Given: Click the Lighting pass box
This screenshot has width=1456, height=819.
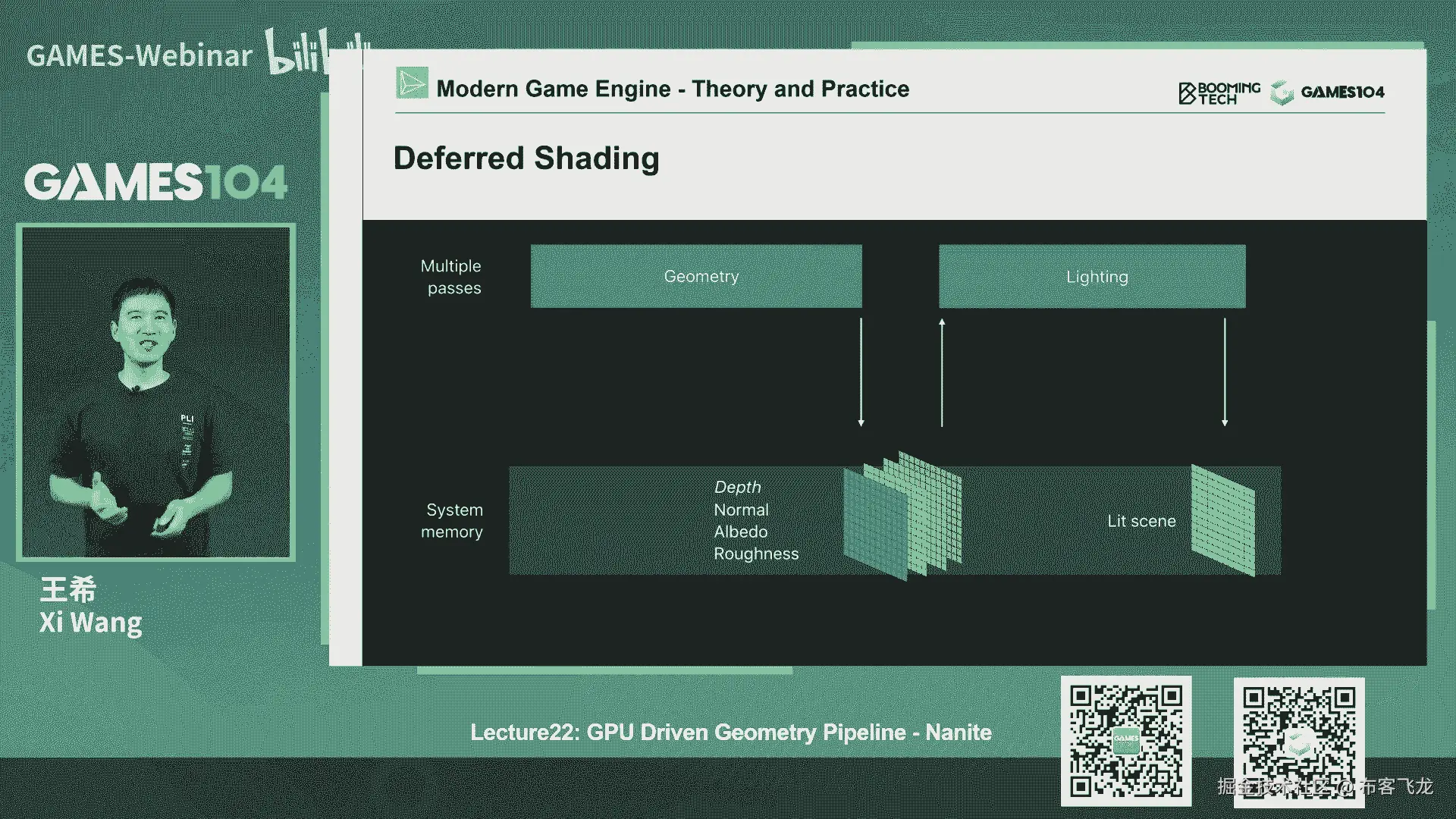Looking at the screenshot, I should (x=1092, y=276).
